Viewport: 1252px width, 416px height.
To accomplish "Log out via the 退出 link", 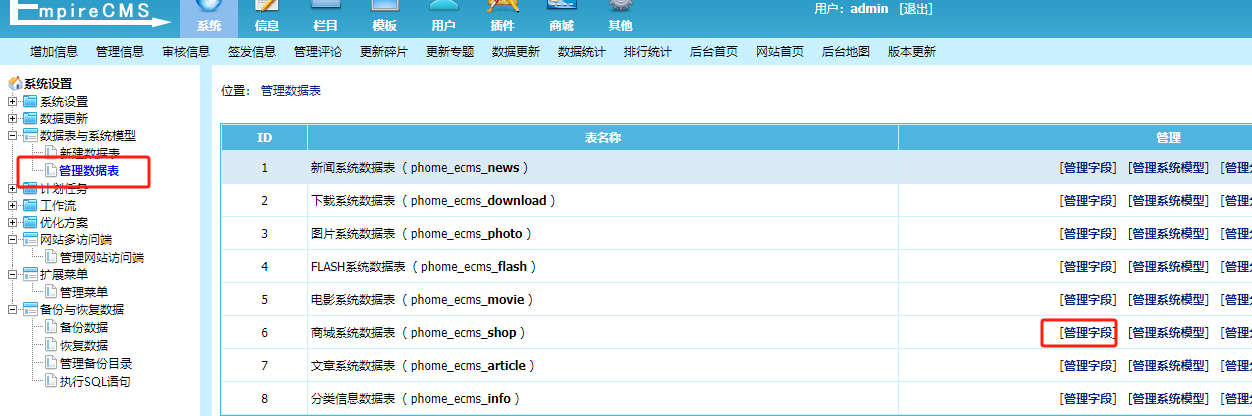I will [x=917, y=9].
